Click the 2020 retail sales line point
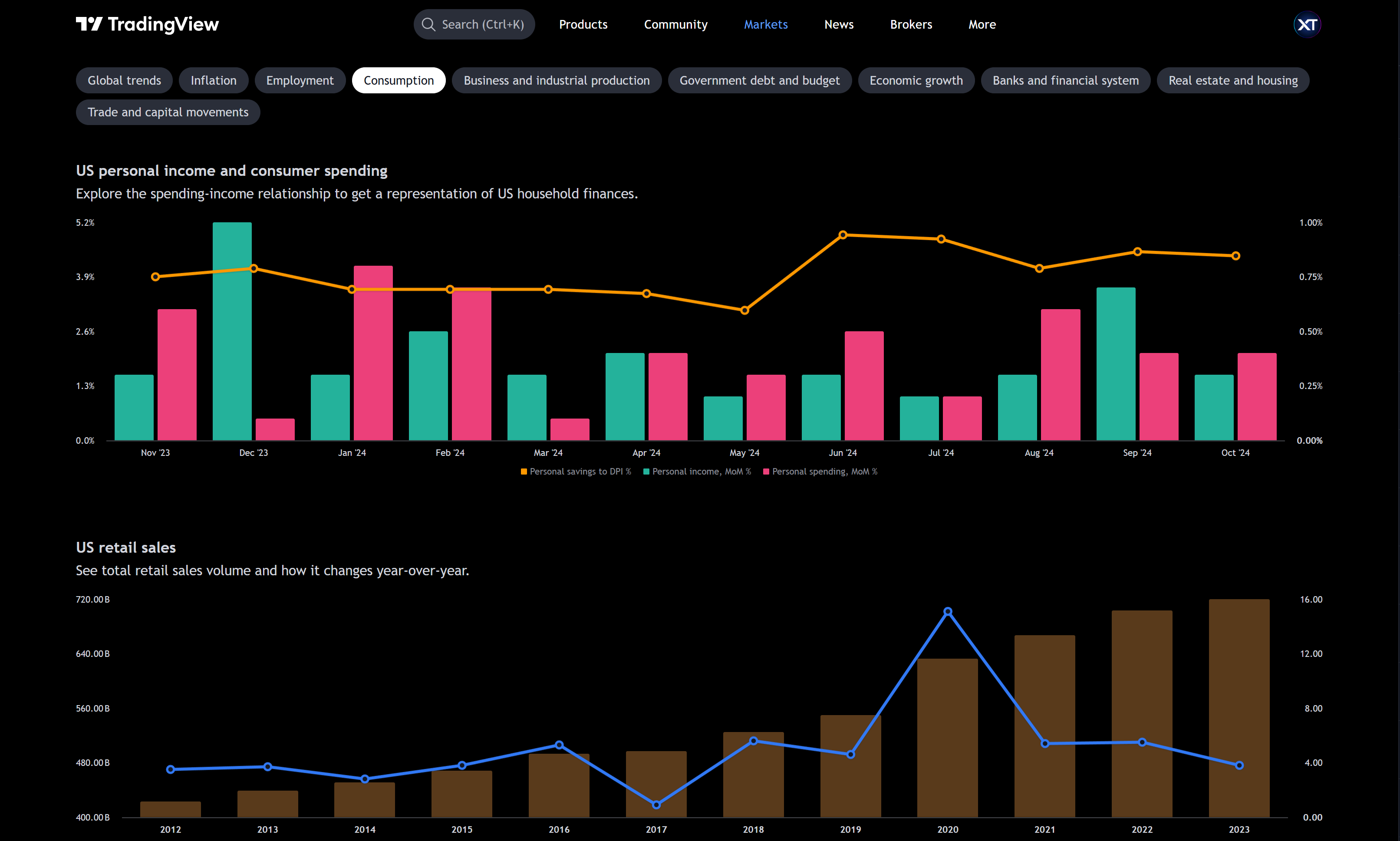Screen dimensions: 1400x841 coord(947,611)
